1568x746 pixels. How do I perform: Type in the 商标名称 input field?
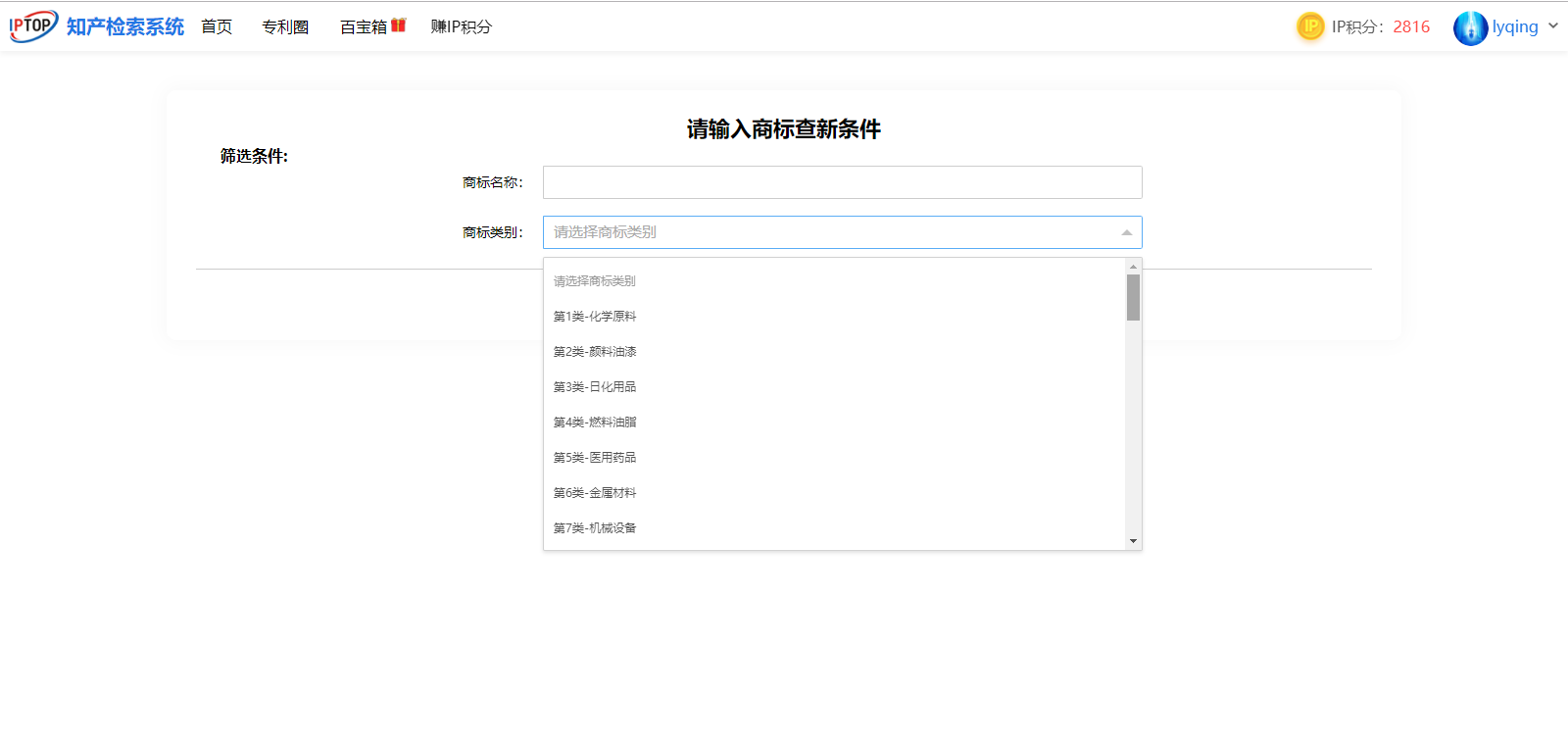click(x=842, y=182)
